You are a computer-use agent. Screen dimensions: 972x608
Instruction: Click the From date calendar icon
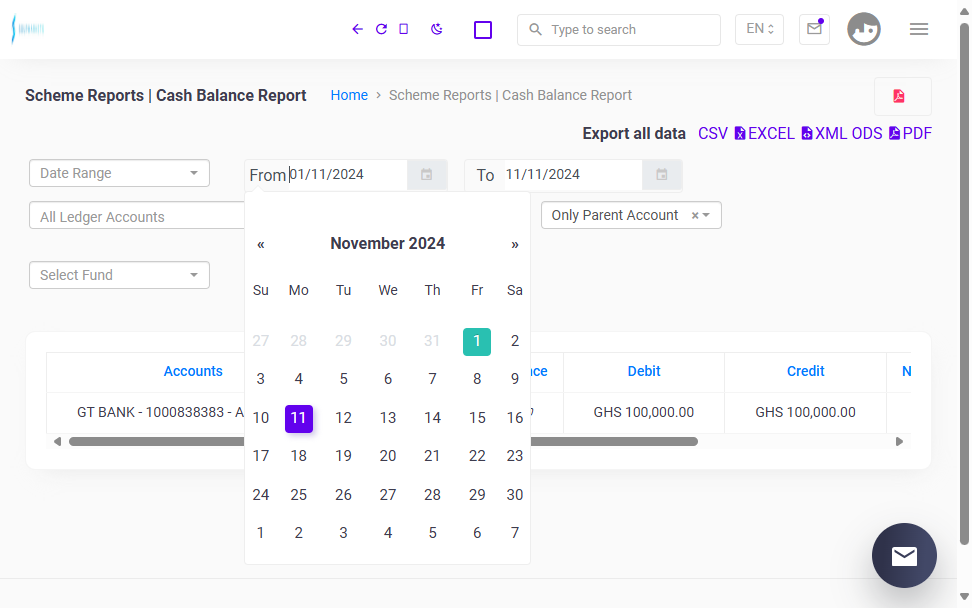pos(426,175)
